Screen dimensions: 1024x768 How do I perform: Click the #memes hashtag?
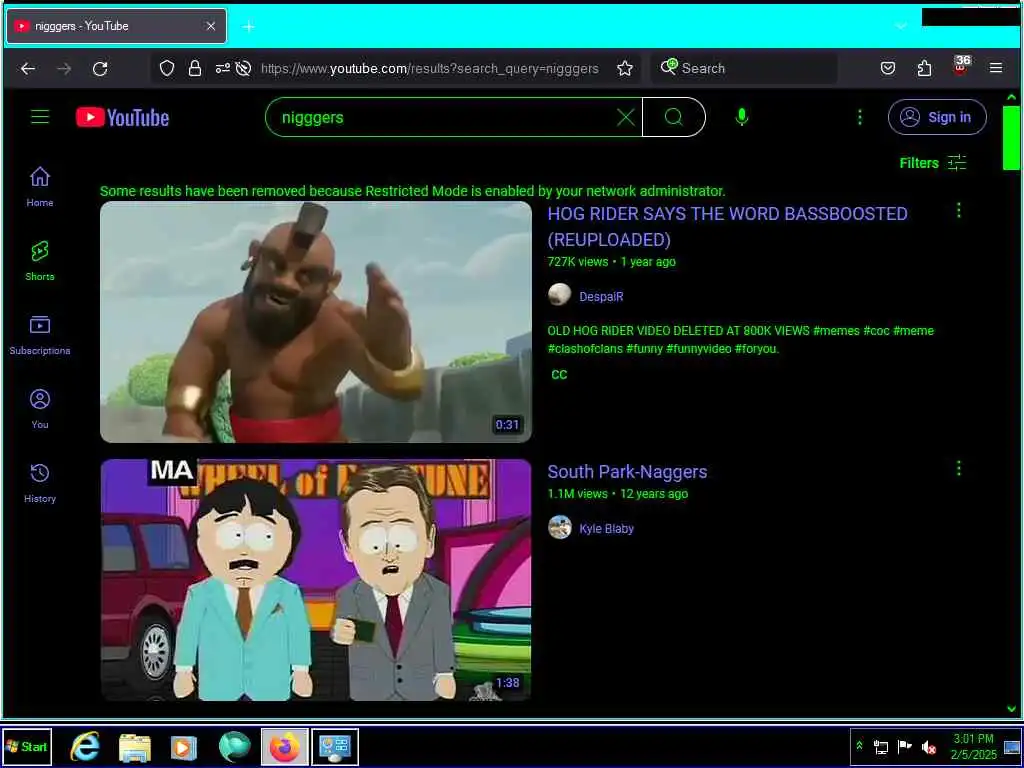[x=836, y=330]
